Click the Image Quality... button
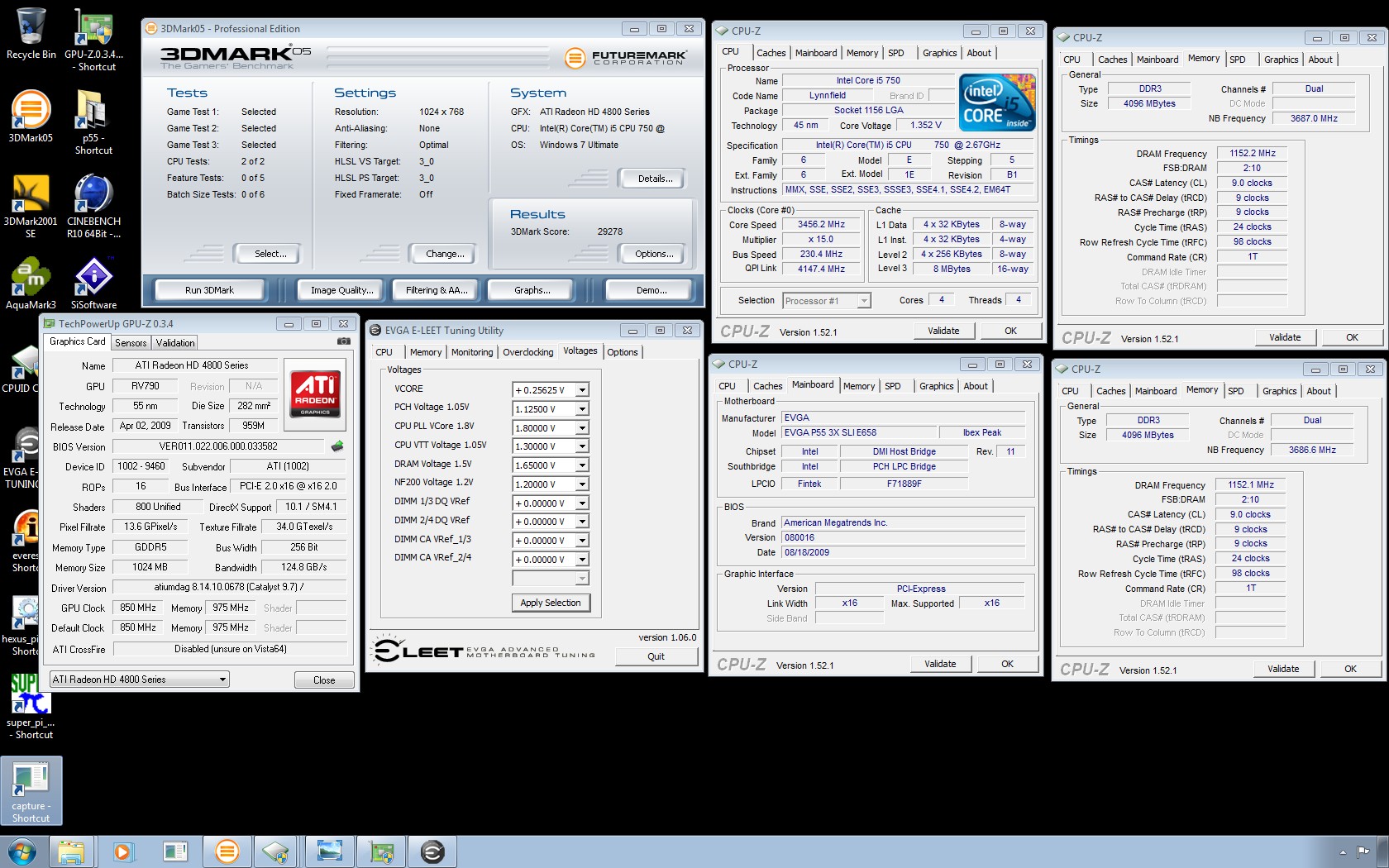1389x868 pixels. pyautogui.click(x=342, y=290)
